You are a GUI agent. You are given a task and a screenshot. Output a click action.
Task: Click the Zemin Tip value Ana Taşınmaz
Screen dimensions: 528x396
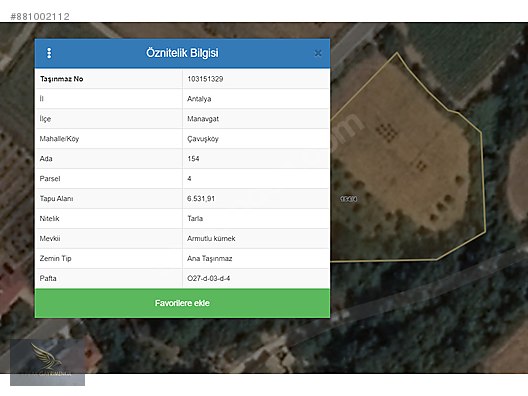click(209, 258)
